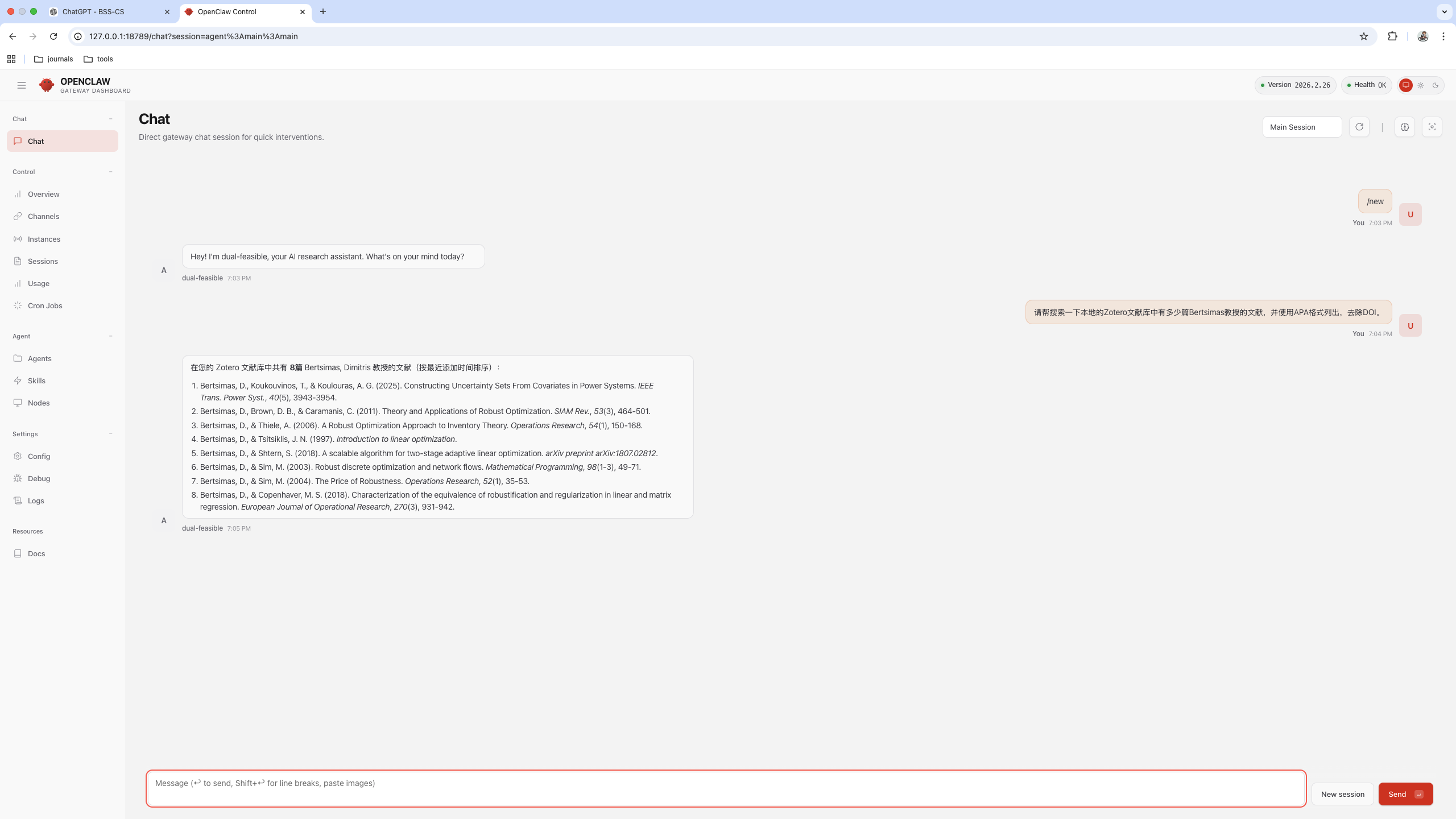Switch to dark theme moon icon
Image resolution: width=1456 pixels, height=819 pixels.
click(x=1436, y=85)
